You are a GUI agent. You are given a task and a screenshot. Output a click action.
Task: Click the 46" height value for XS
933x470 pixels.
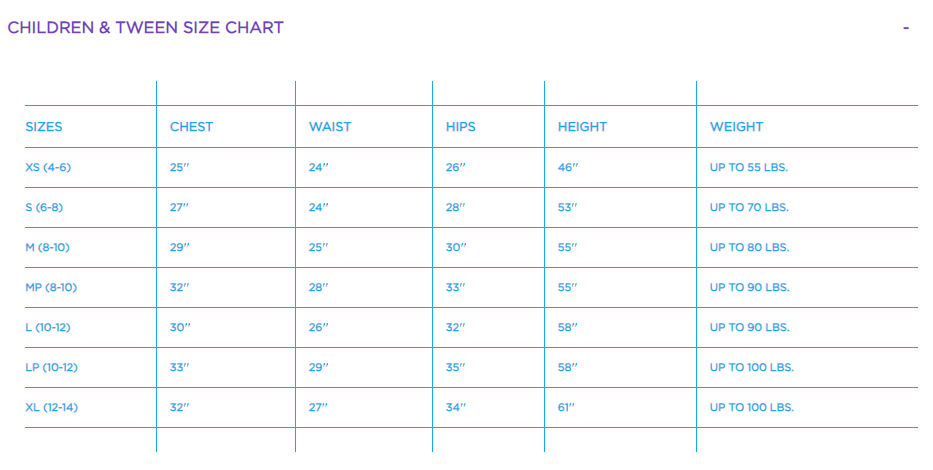tap(568, 167)
